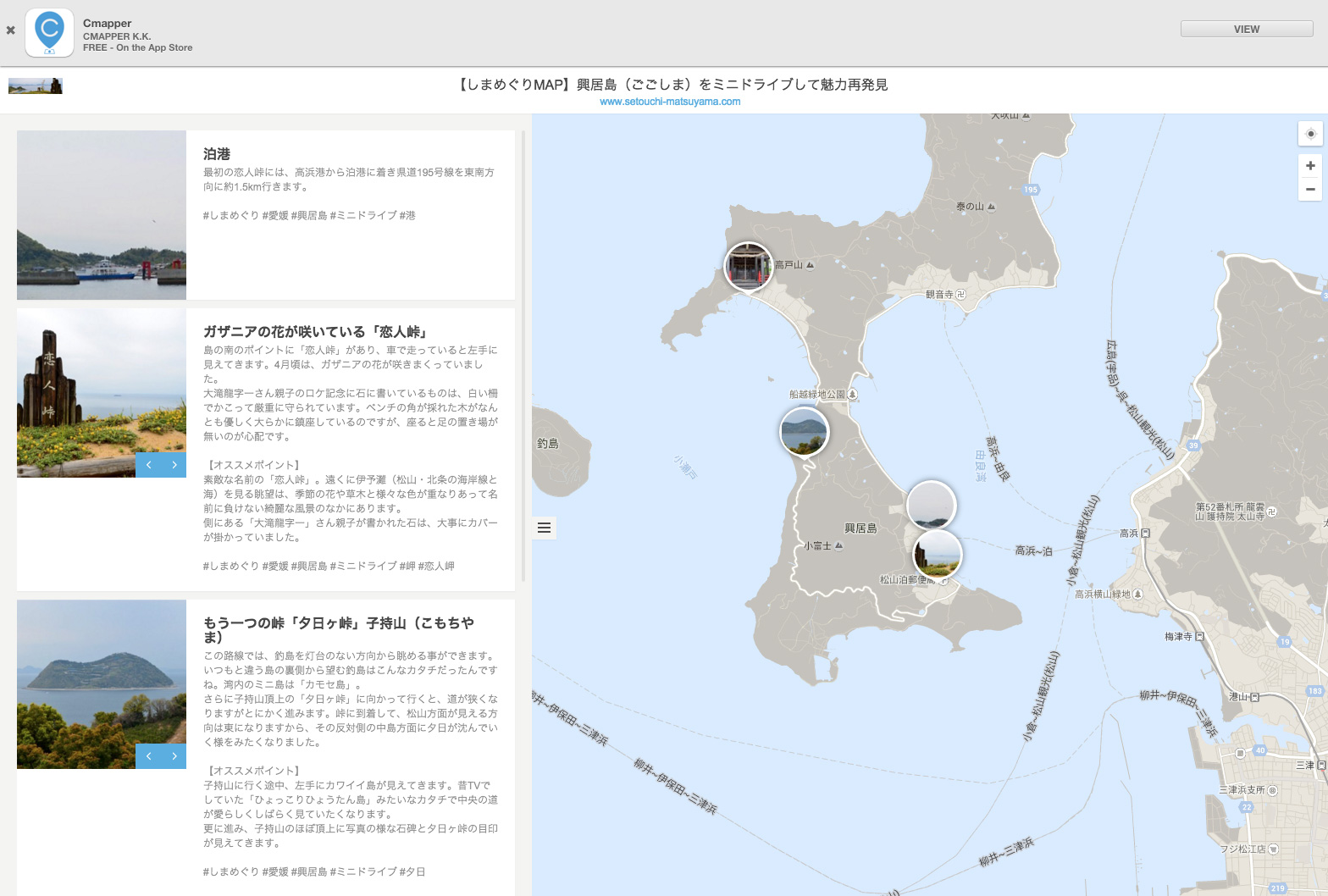Image resolution: width=1328 pixels, height=896 pixels.
Task: Click the shrine photo marker on the map
Action: [749, 266]
